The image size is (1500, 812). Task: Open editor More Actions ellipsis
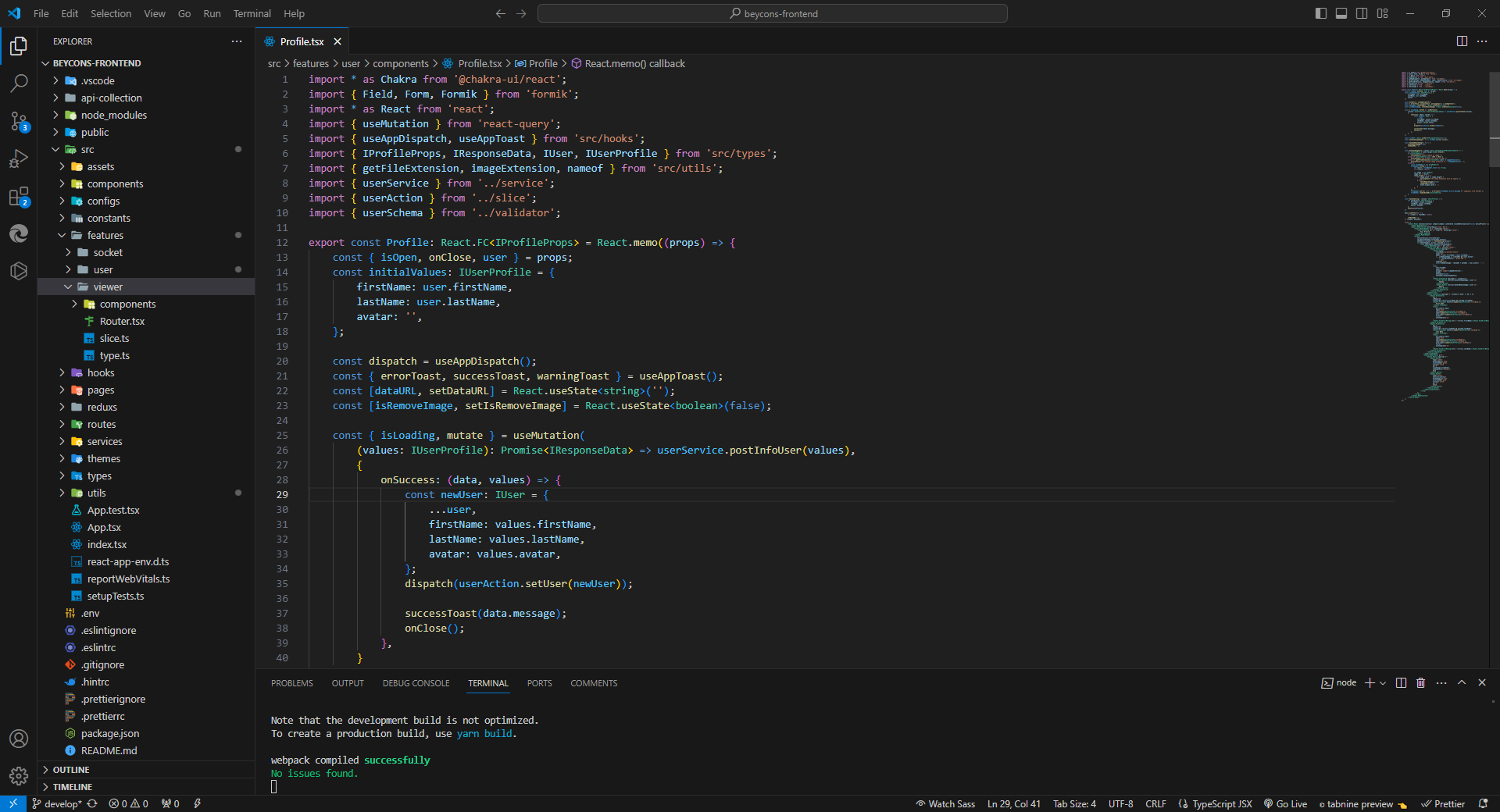[x=1482, y=41]
